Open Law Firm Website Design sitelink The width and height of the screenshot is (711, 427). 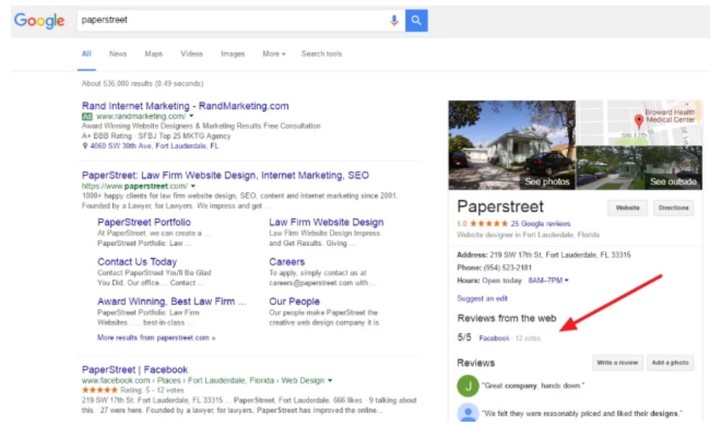pyautogui.click(x=326, y=222)
